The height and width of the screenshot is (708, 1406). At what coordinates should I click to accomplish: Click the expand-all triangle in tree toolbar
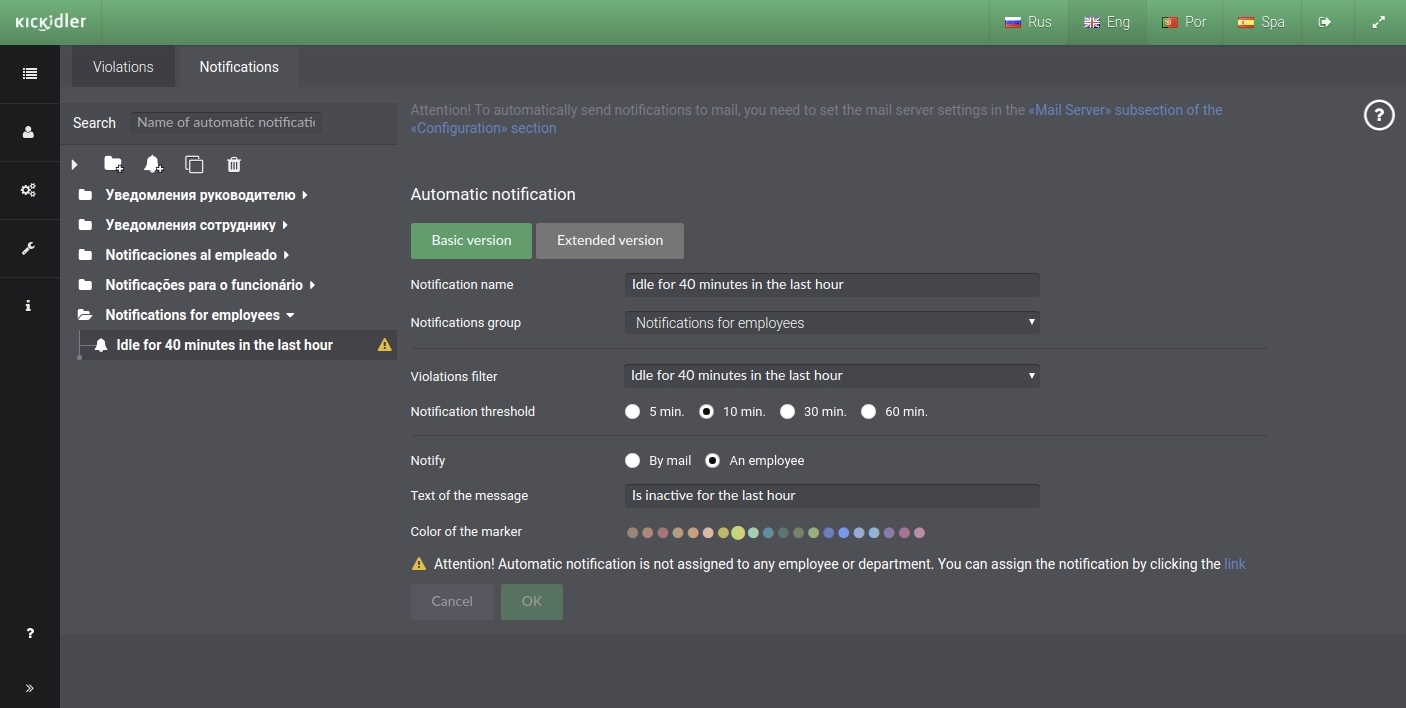[x=75, y=164]
